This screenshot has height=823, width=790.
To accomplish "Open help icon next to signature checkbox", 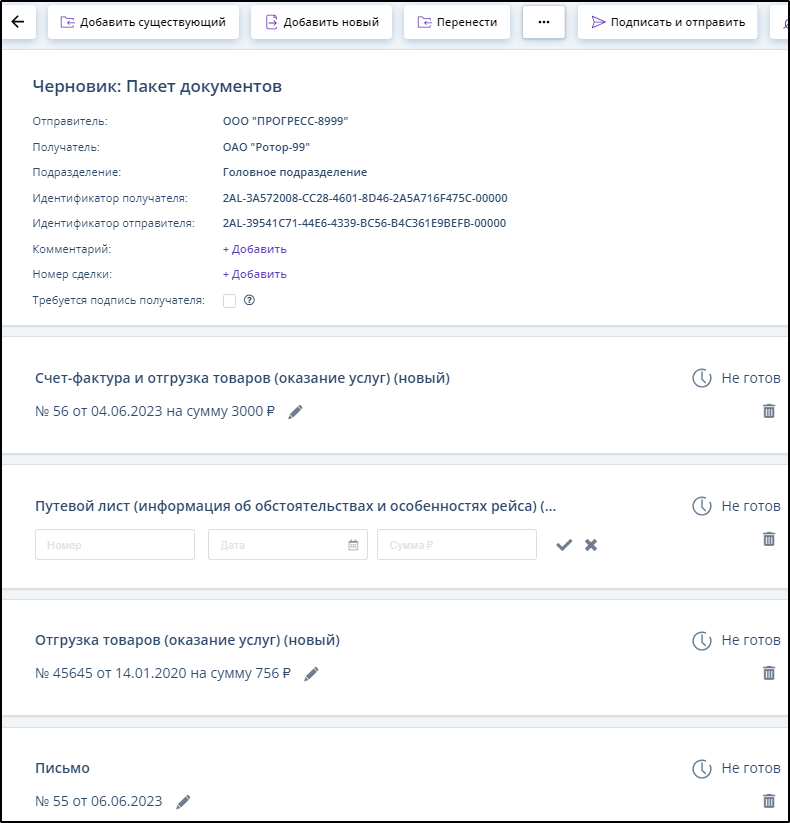I will pos(250,300).
